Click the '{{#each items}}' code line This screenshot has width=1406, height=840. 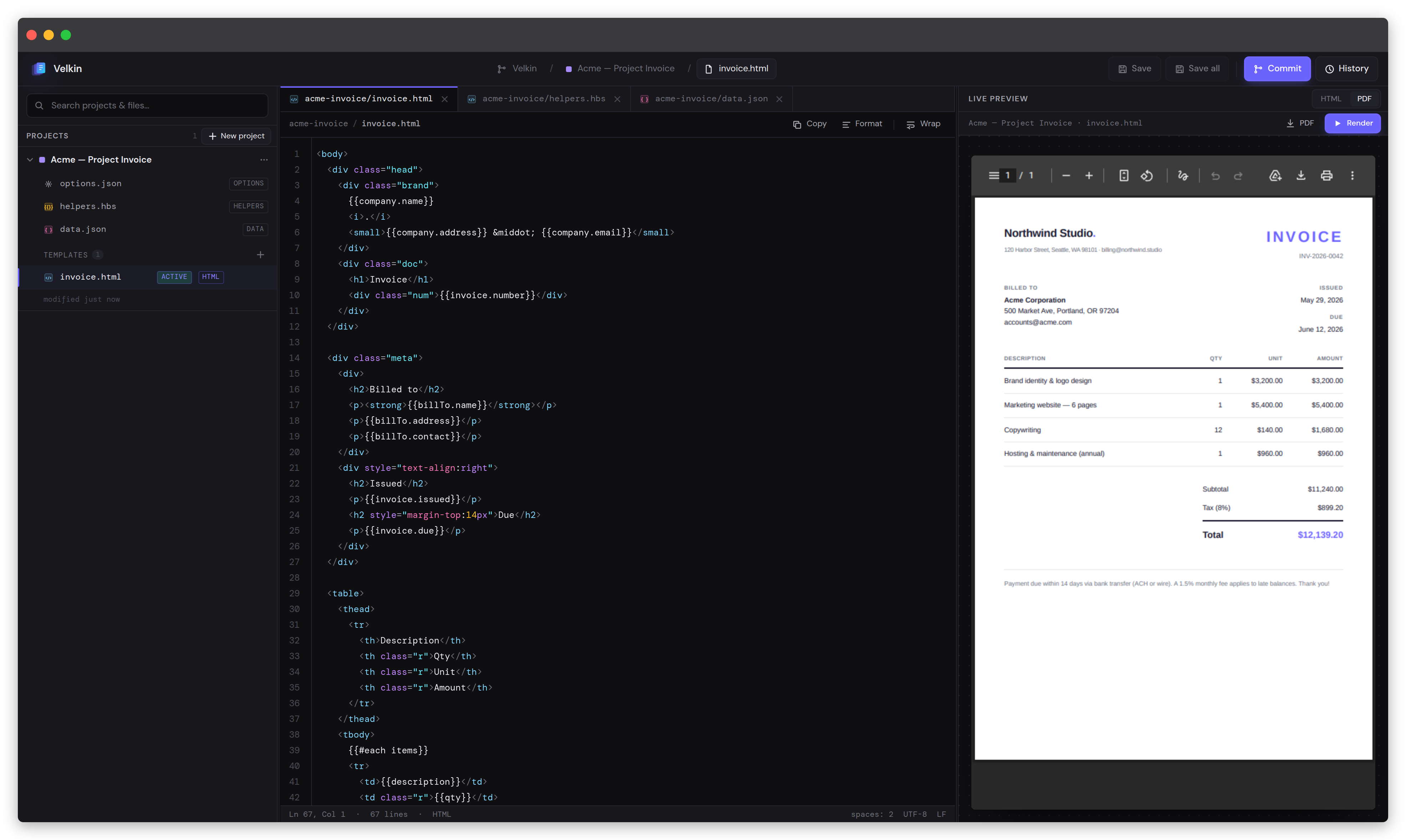(389, 750)
